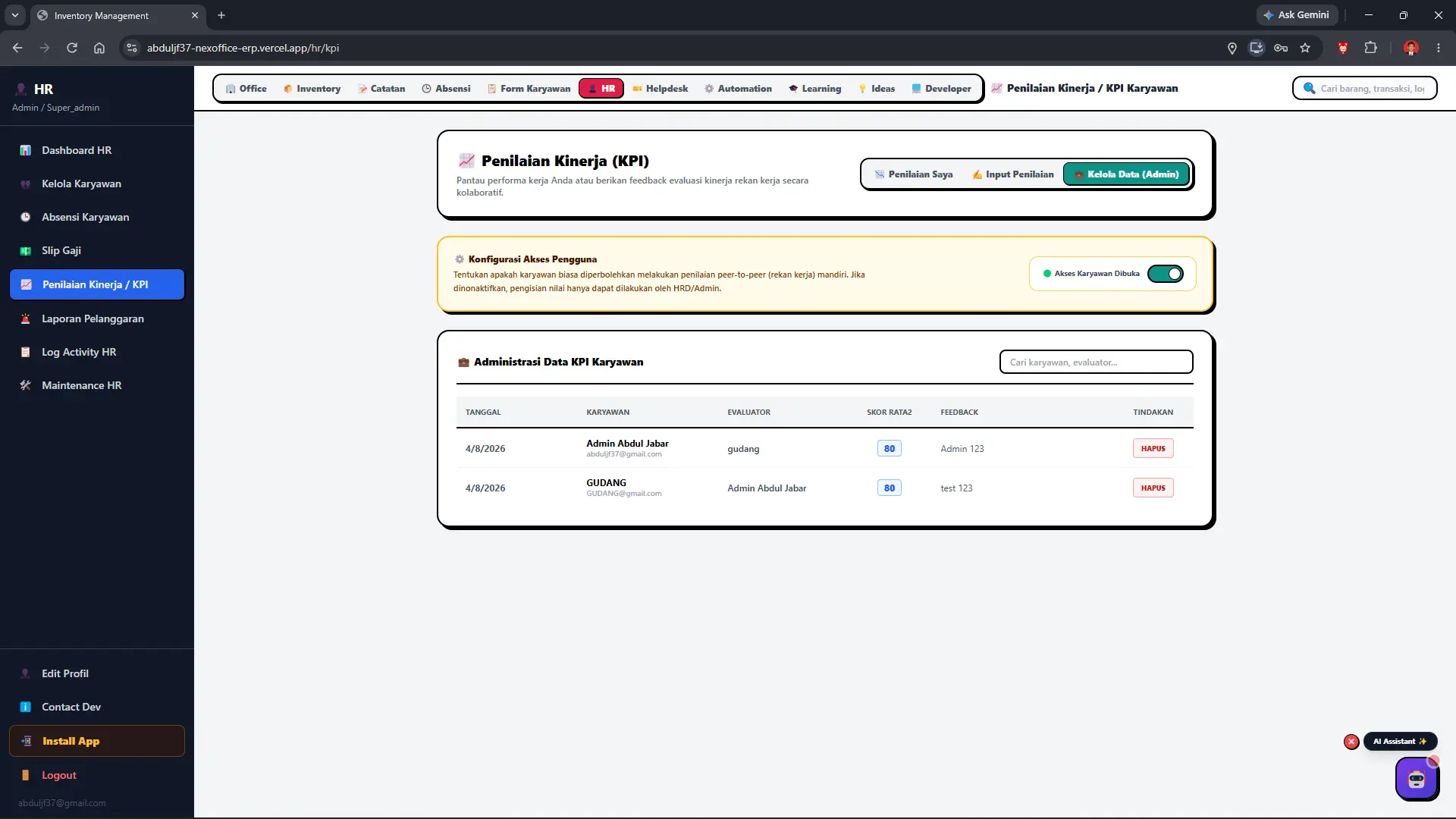Open Automation module tab
The width and height of the screenshot is (1456, 819).
[x=738, y=89]
